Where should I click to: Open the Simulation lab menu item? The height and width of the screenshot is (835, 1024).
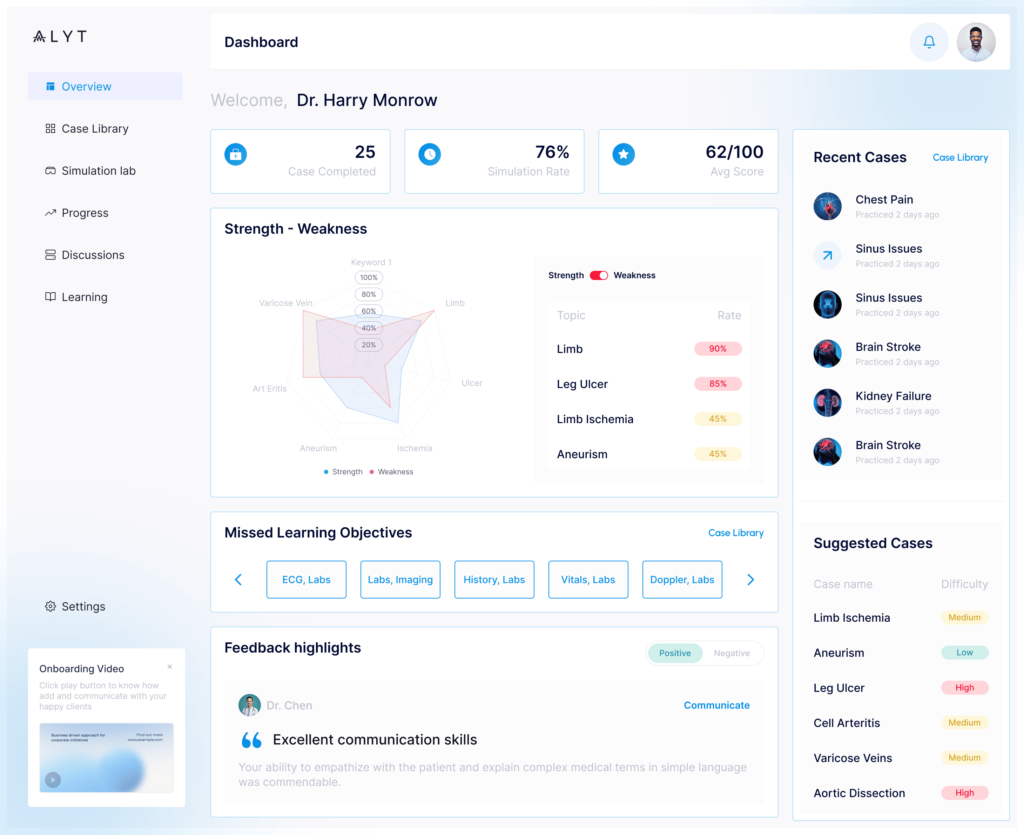click(98, 171)
